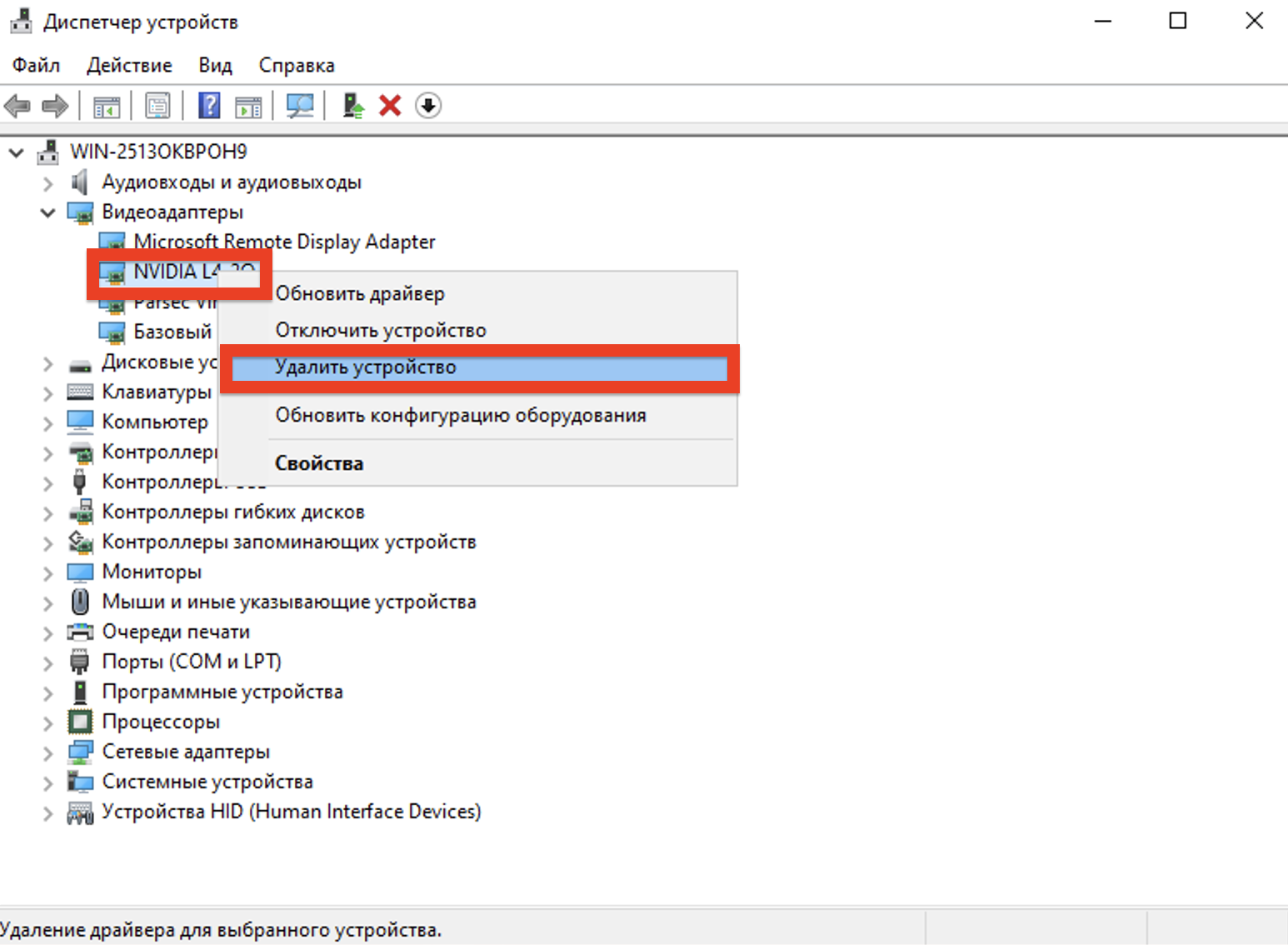Expand Аудиовходы и аудиовыходы node
Viewport: 1288px width, 945px height.
click(x=48, y=182)
